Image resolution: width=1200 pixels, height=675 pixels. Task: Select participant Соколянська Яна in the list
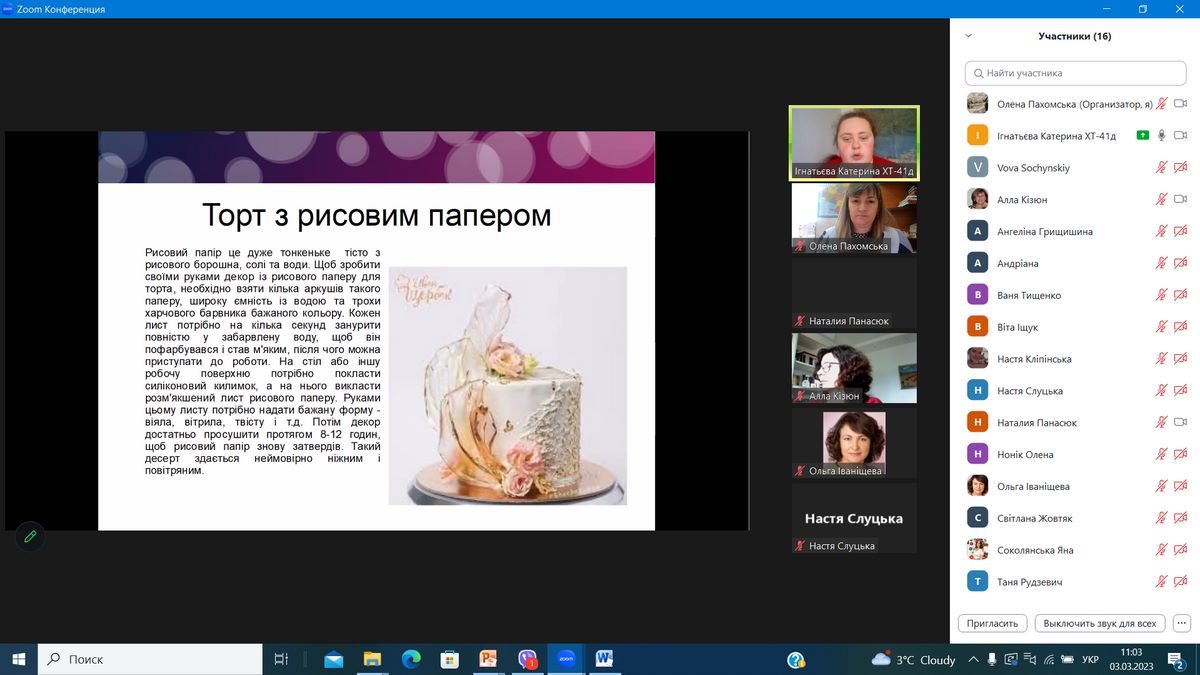[1035, 550]
